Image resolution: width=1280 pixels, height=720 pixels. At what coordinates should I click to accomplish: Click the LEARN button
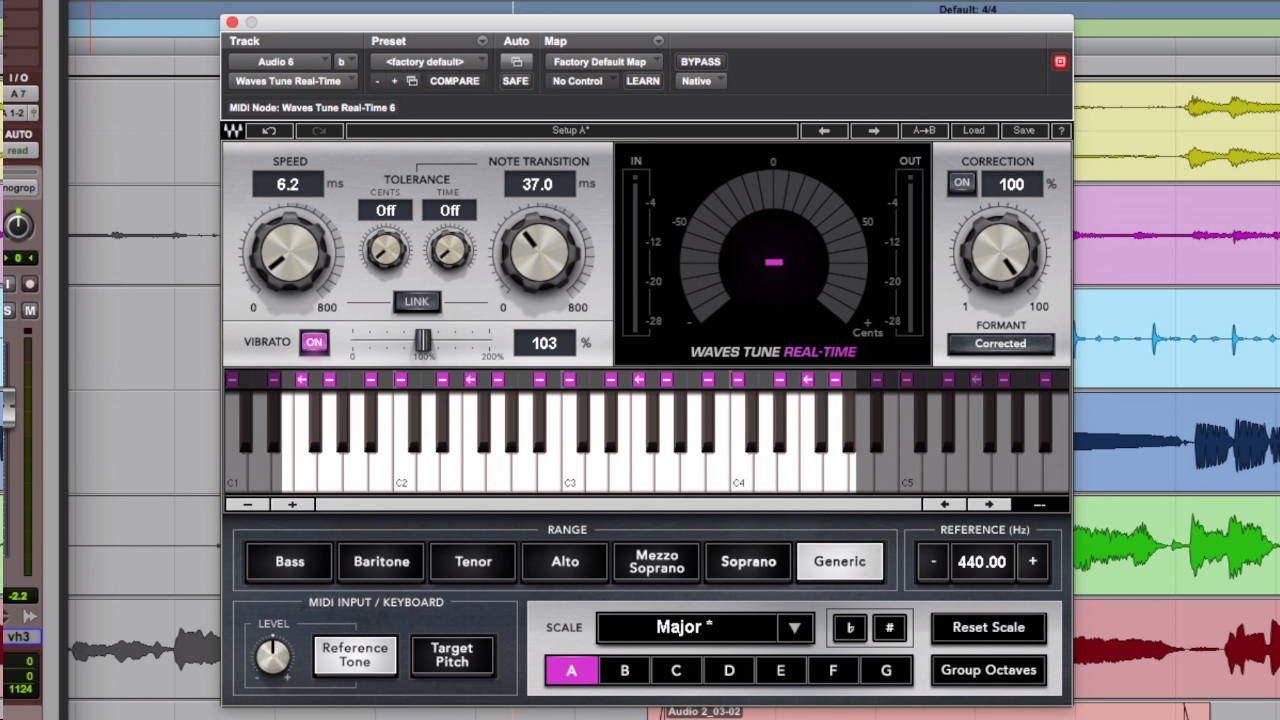pos(642,81)
